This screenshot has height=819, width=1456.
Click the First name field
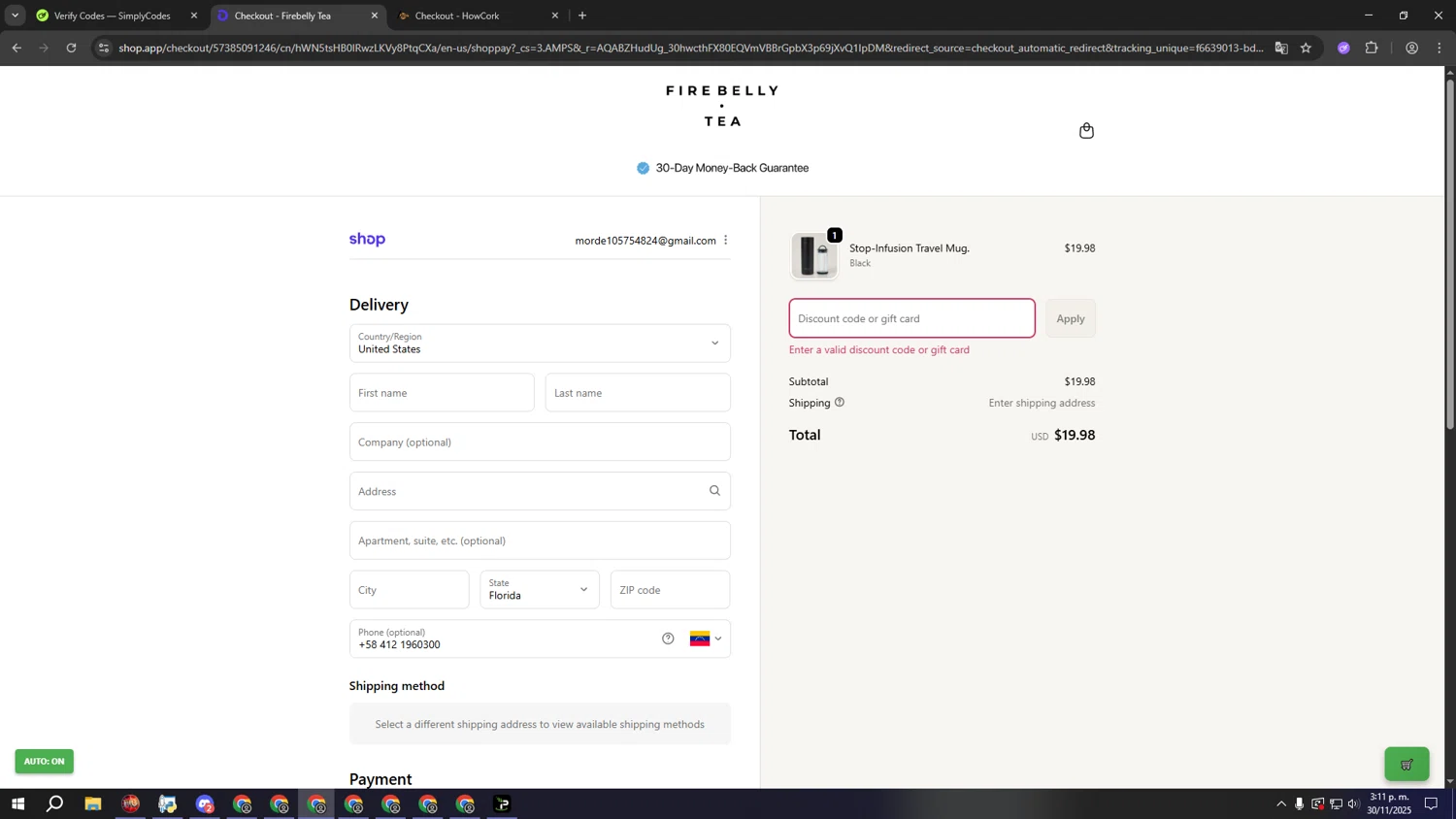point(442,393)
